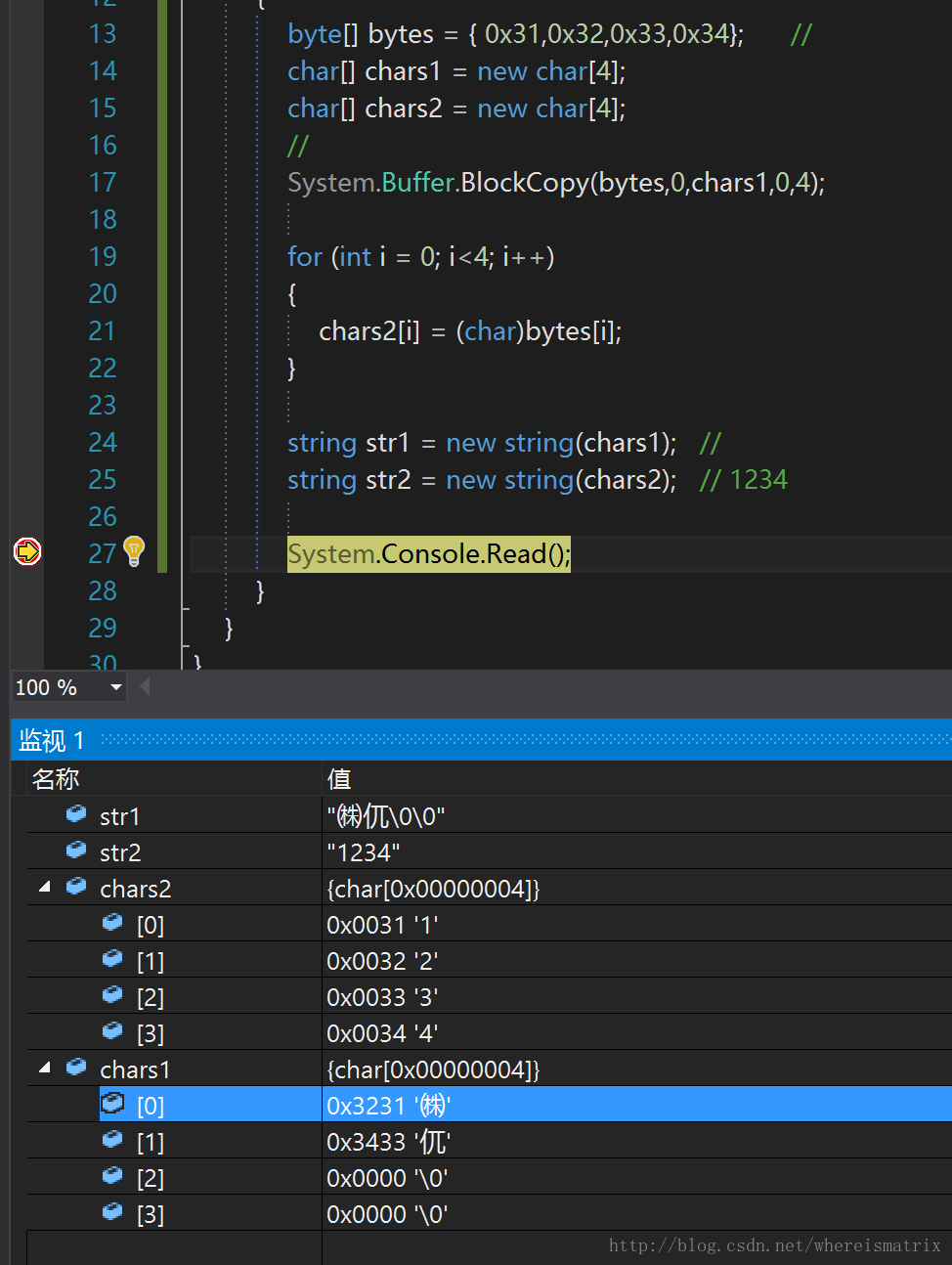The height and width of the screenshot is (1265, 952).
Task: Click the value 0x3433 in chars1
Action: tap(389, 1142)
